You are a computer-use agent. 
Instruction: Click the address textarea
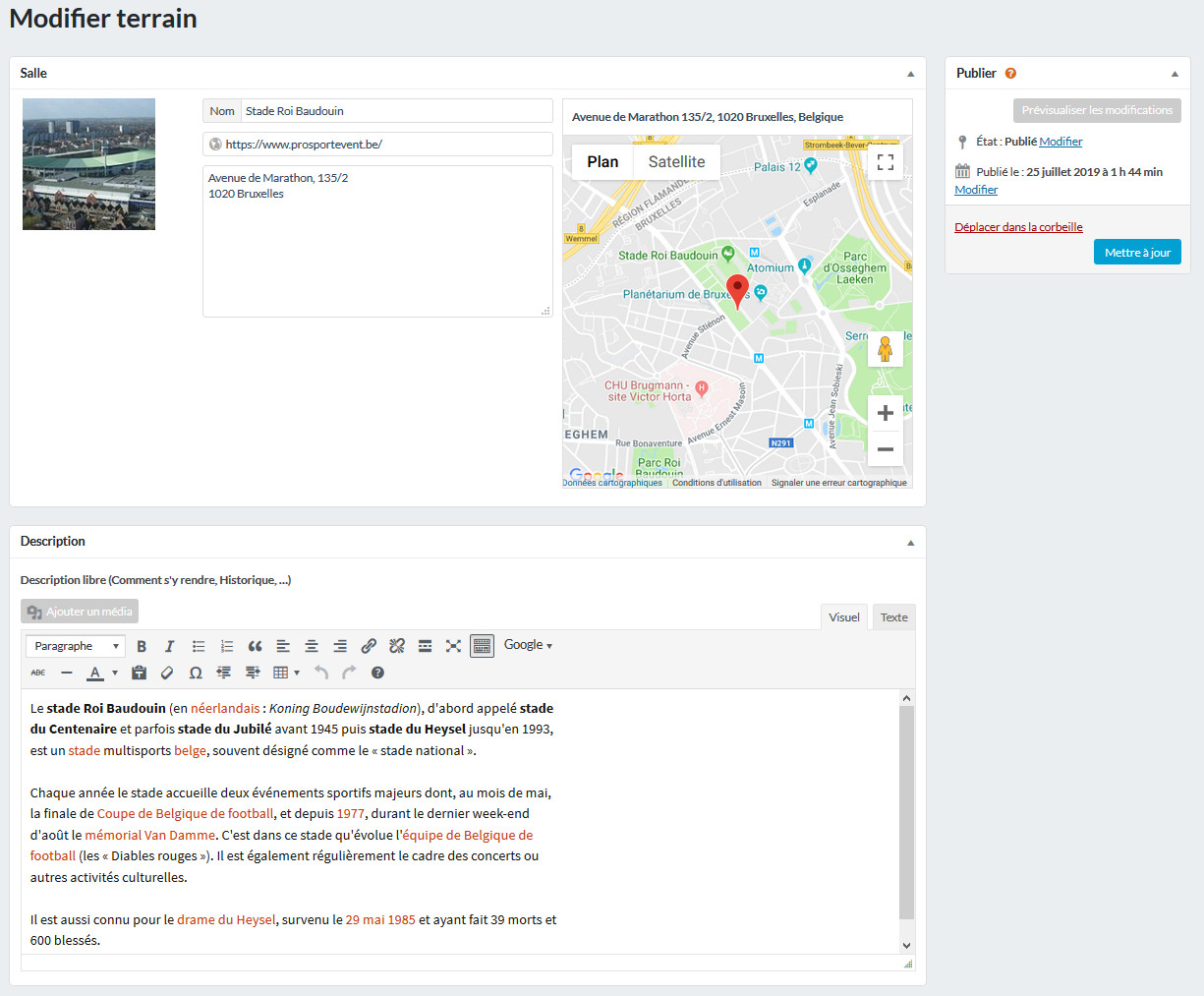pos(377,241)
